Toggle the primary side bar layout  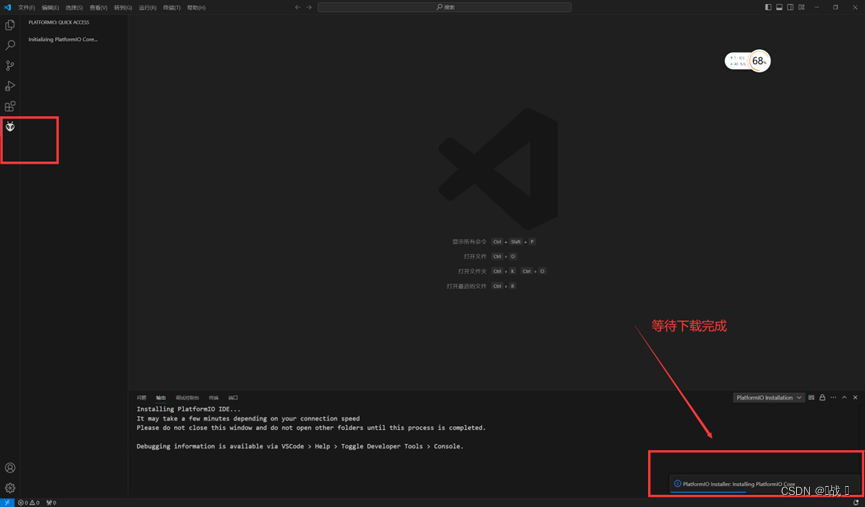pyautogui.click(x=768, y=7)
